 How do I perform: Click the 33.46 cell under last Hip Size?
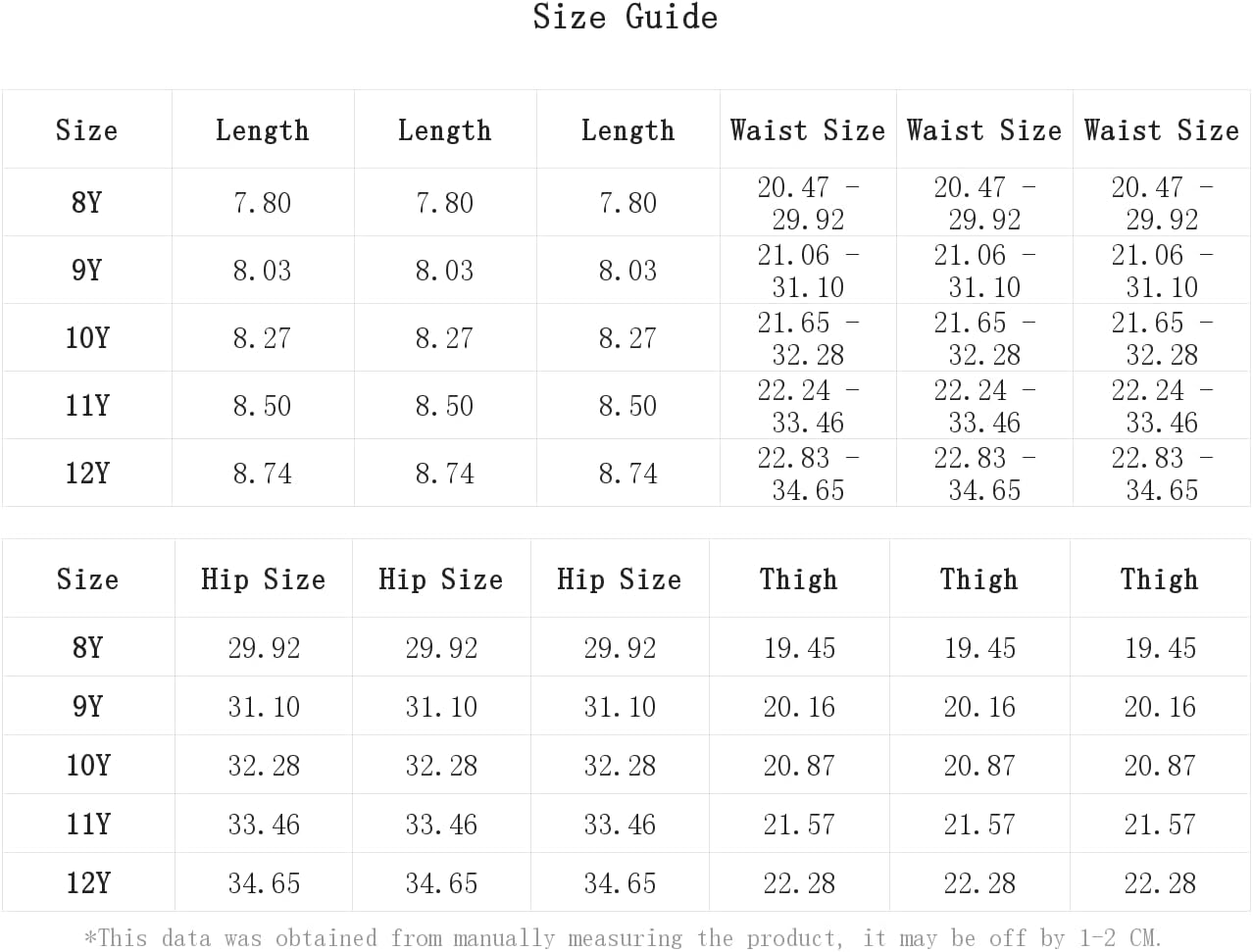[x=620, y=825]
